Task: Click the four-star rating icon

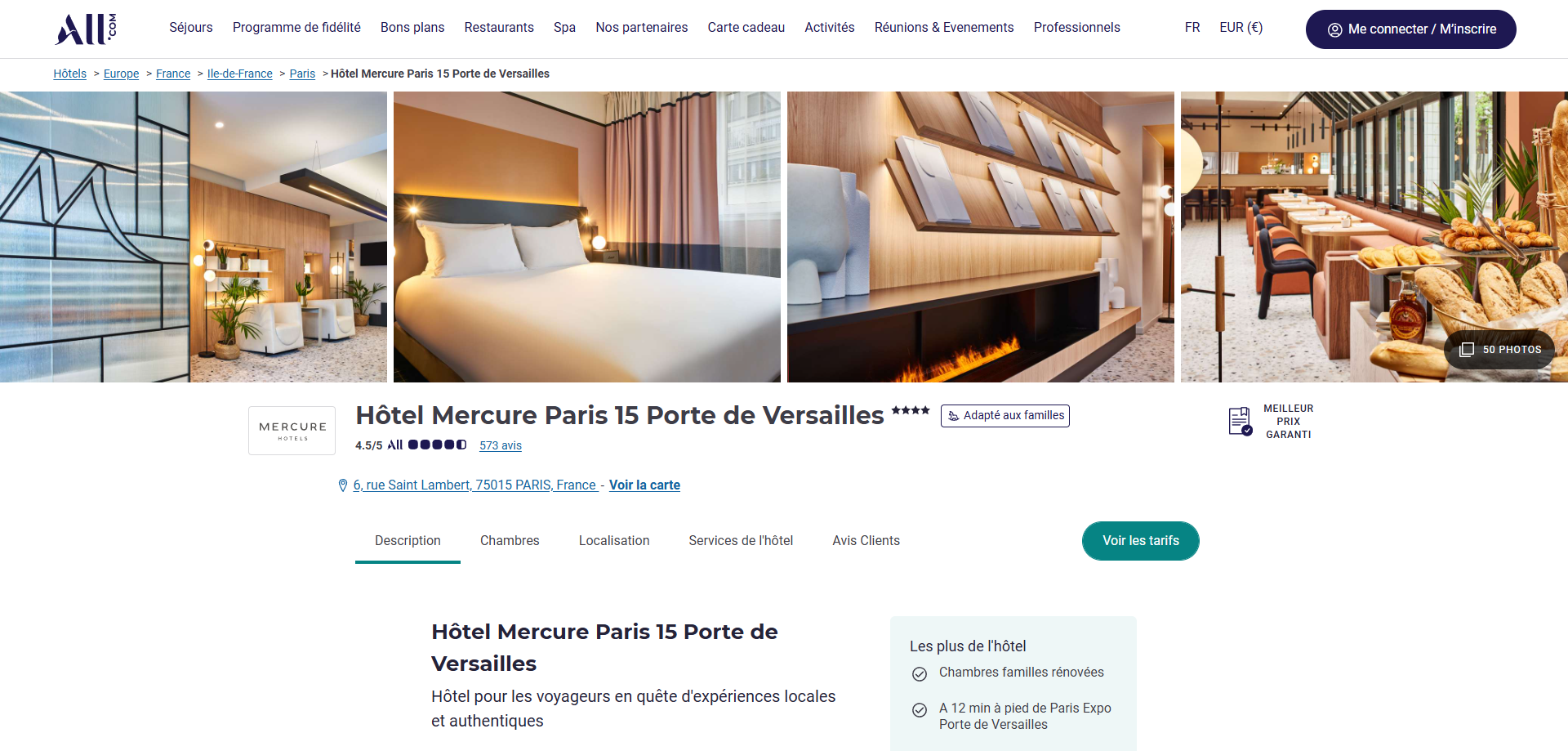Action: 911,410
